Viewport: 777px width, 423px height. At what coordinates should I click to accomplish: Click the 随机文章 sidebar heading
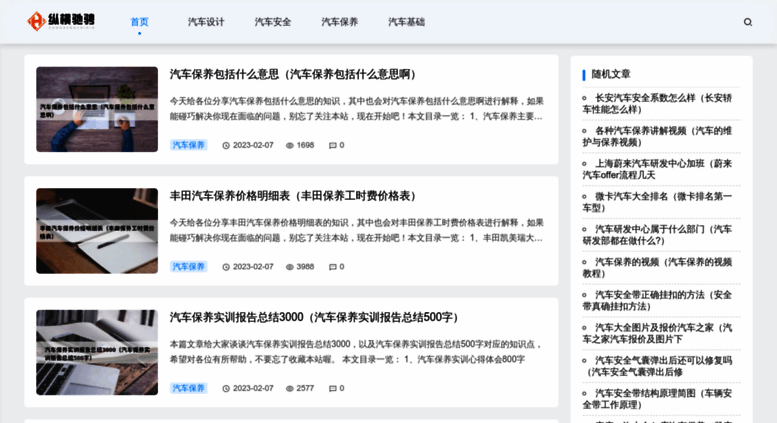[x=611, y=74]
